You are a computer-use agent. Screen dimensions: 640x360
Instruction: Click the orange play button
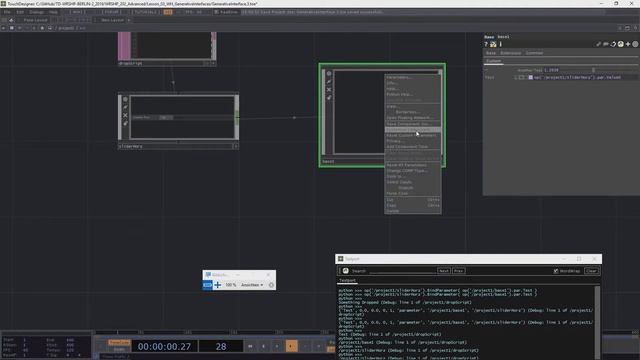tap(291, 346)
